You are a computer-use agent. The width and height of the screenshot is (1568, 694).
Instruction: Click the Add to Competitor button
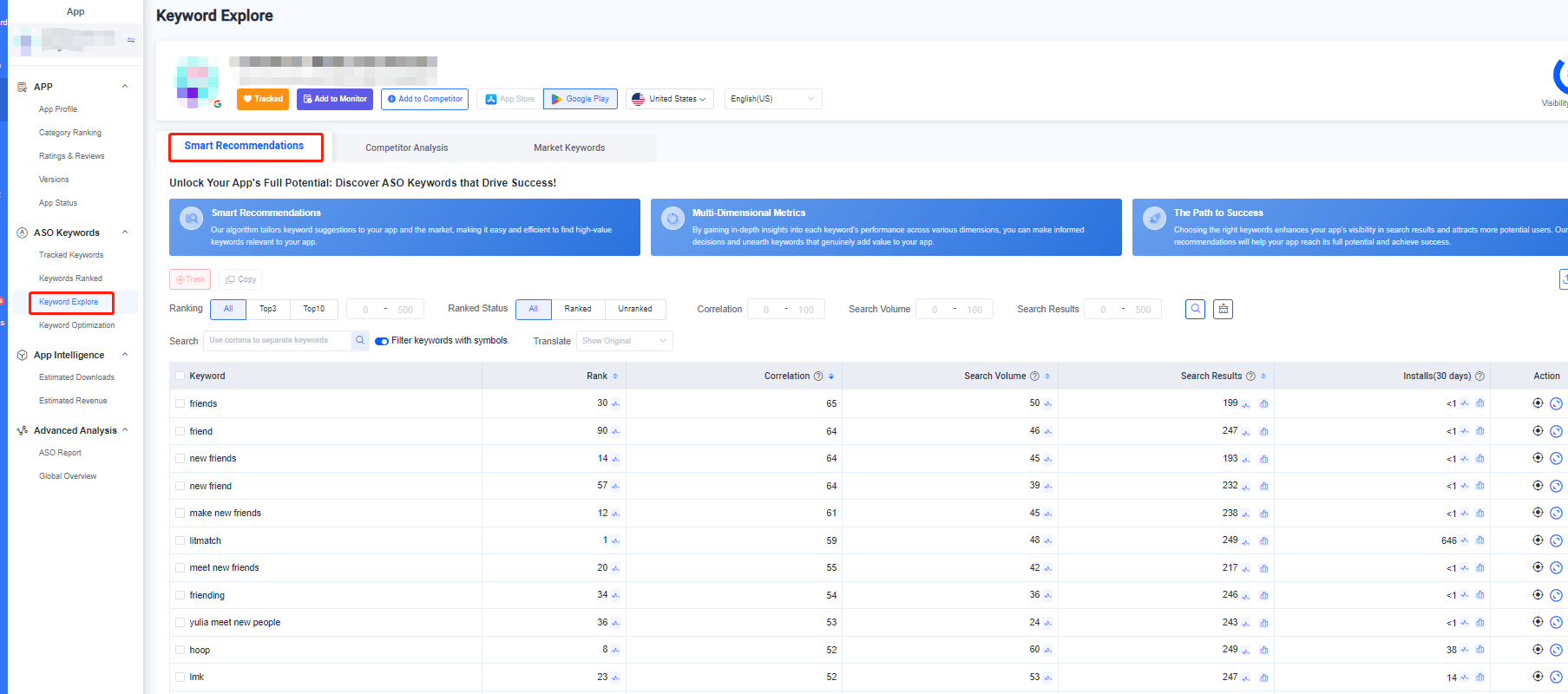click(424, 99)
